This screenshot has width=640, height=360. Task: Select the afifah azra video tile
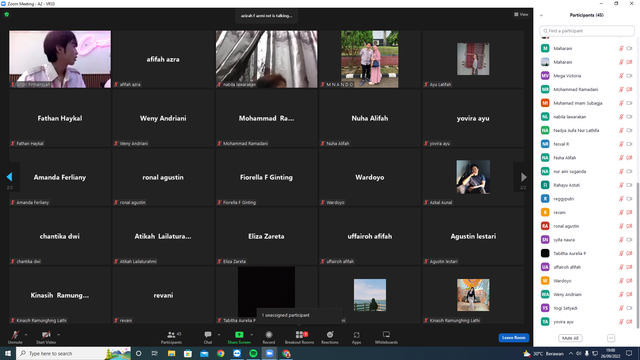point(163,59)
